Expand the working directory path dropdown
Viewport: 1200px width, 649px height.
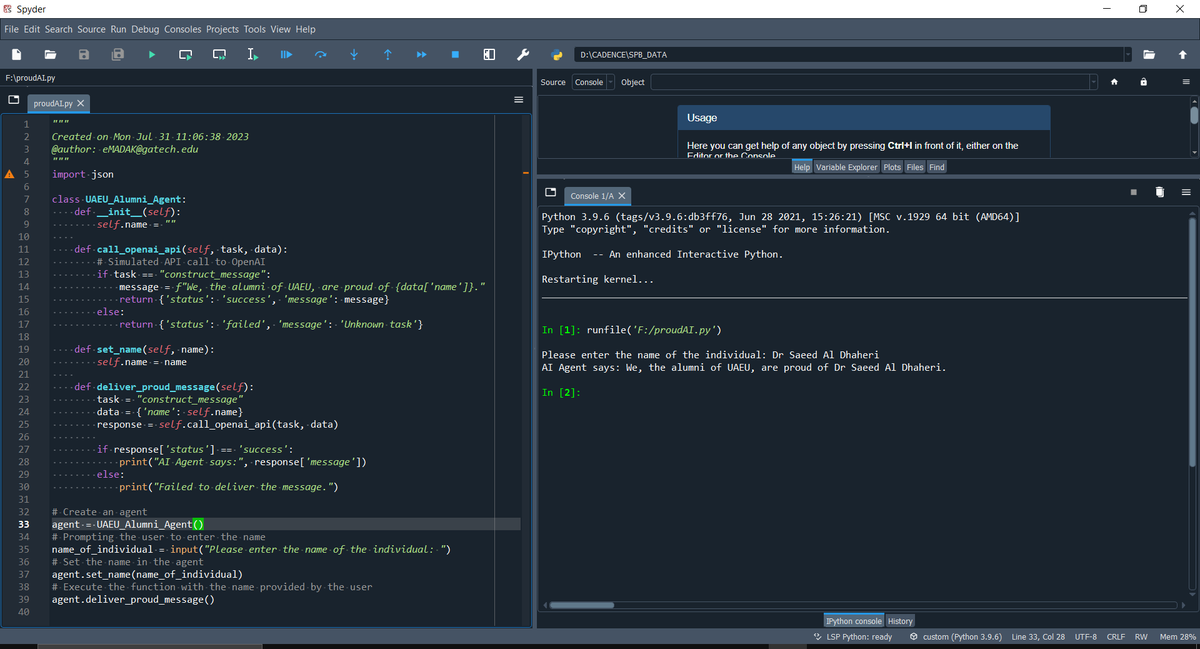[1128, 54]
